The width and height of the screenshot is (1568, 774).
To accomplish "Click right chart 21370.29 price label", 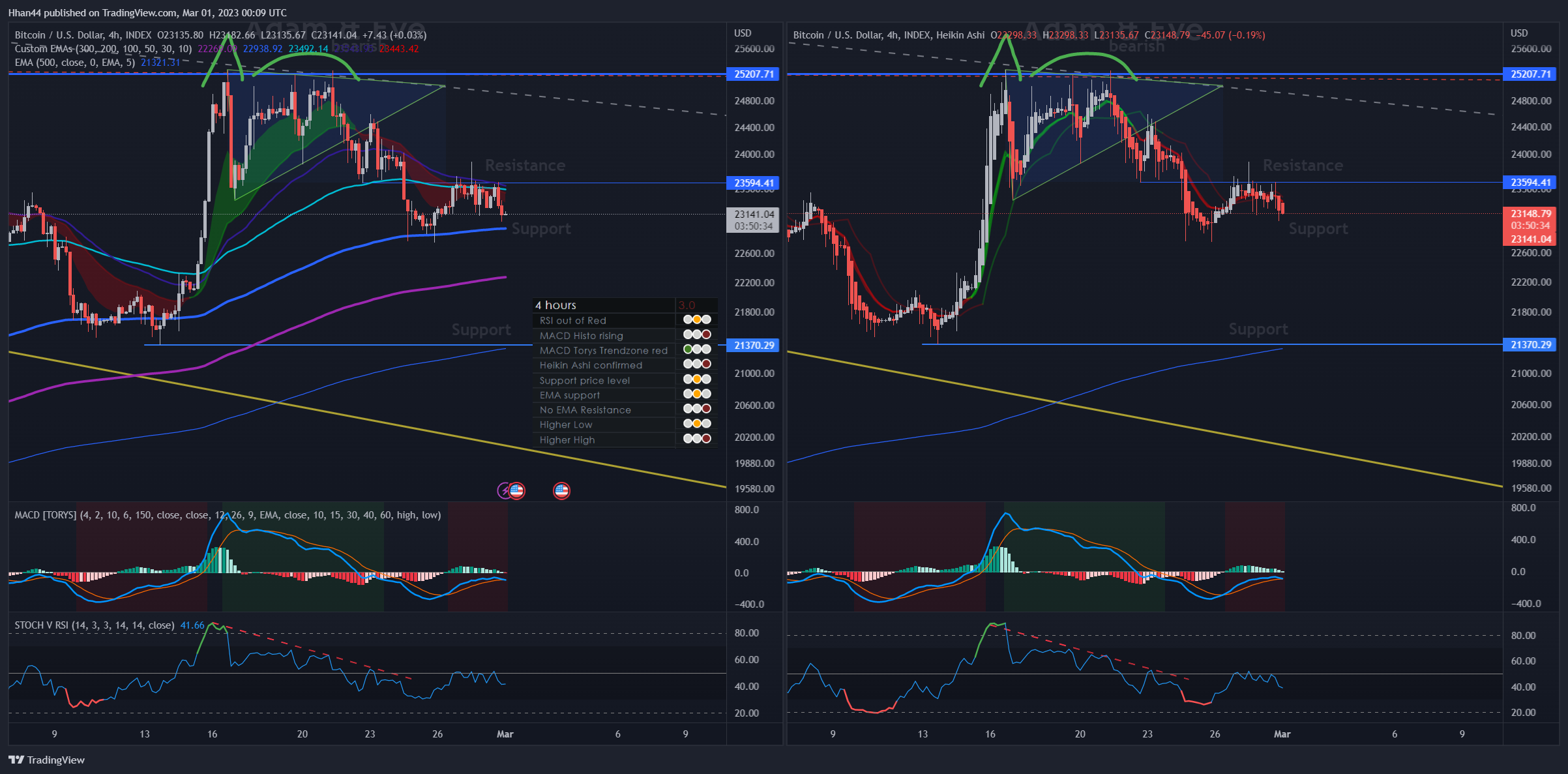I will pos(1530,344).
